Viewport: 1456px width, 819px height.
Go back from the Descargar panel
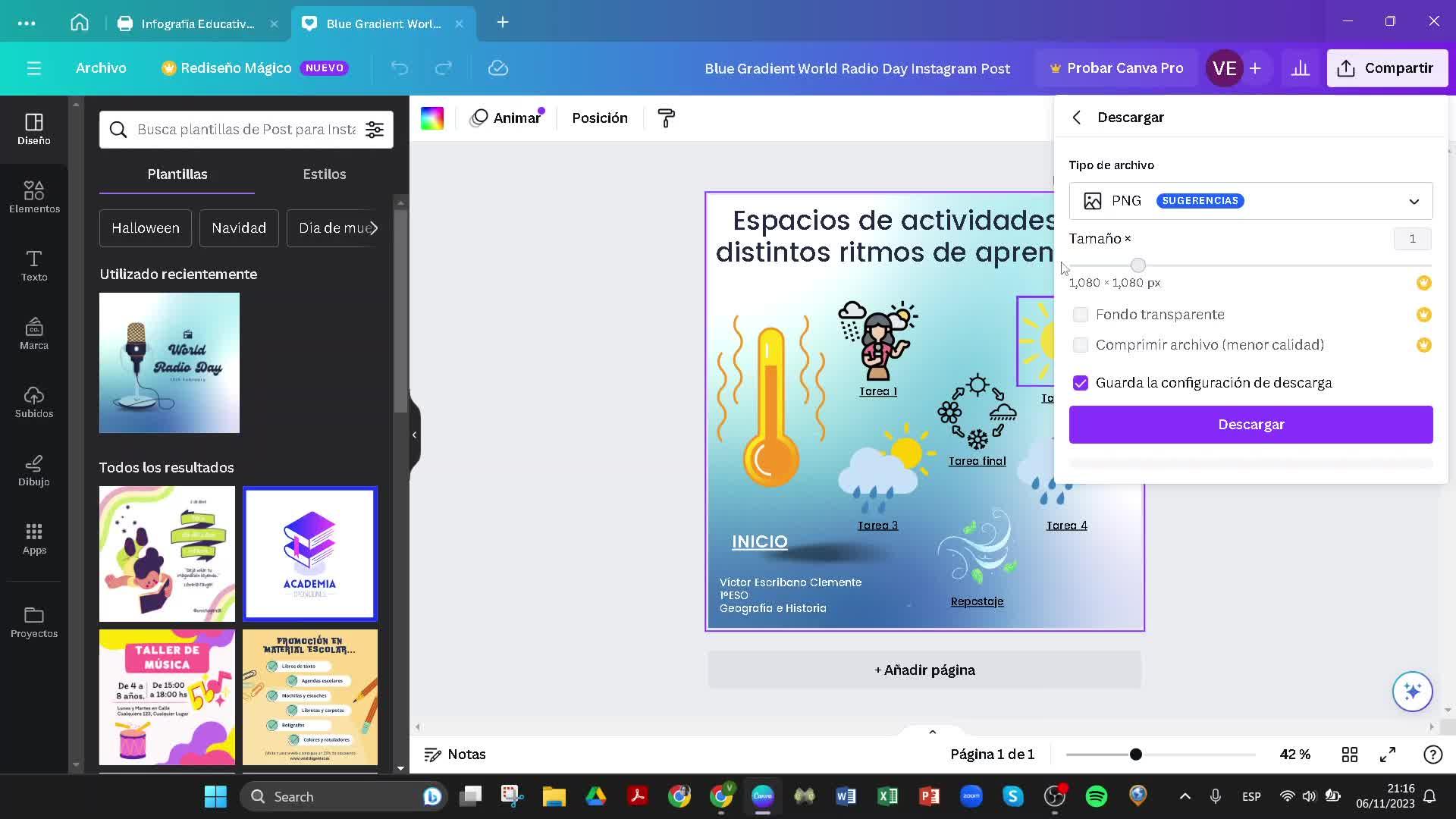pyautogui.click(x=1077, y=118)
